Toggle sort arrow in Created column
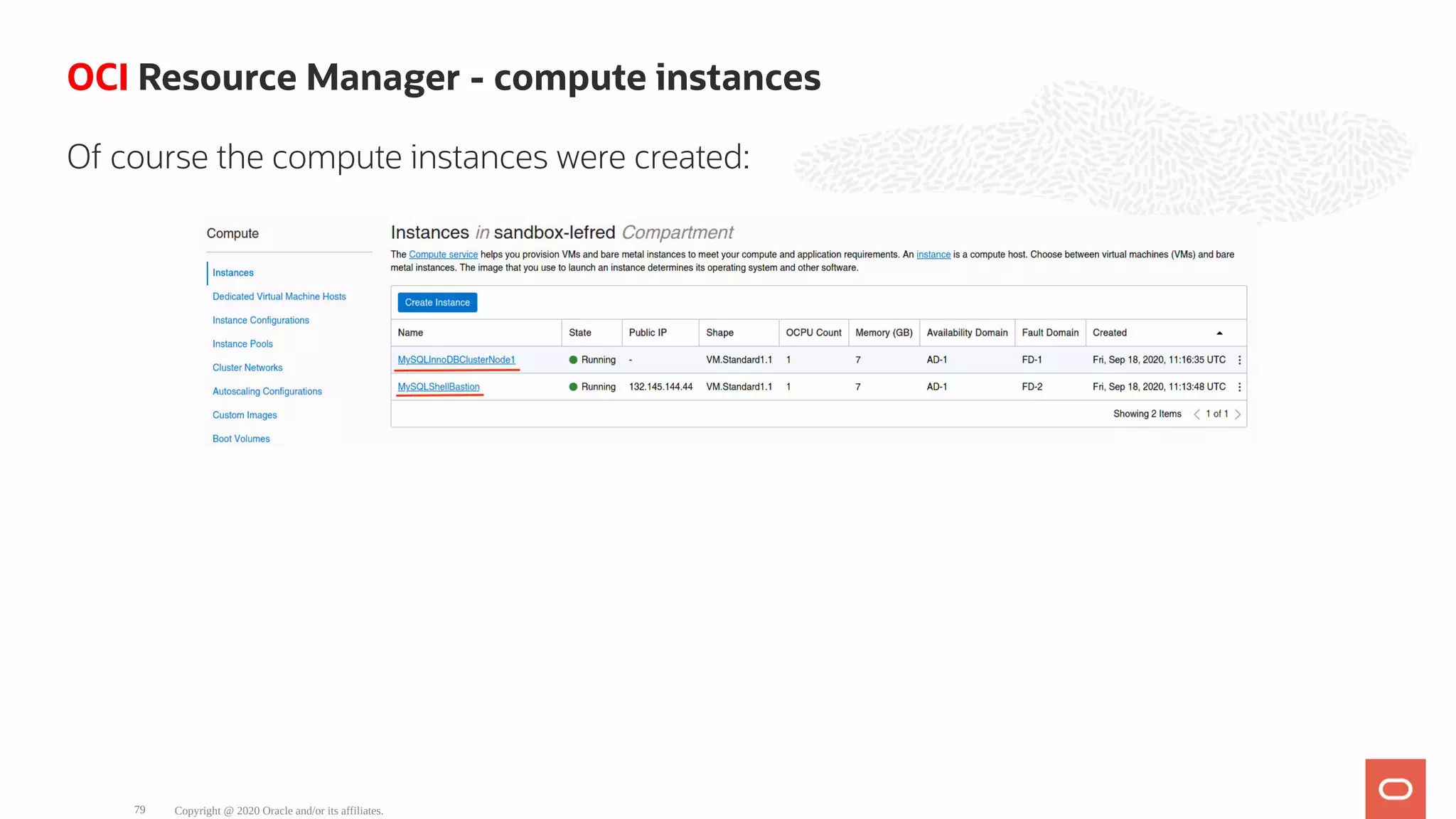 coord(1219,333)
